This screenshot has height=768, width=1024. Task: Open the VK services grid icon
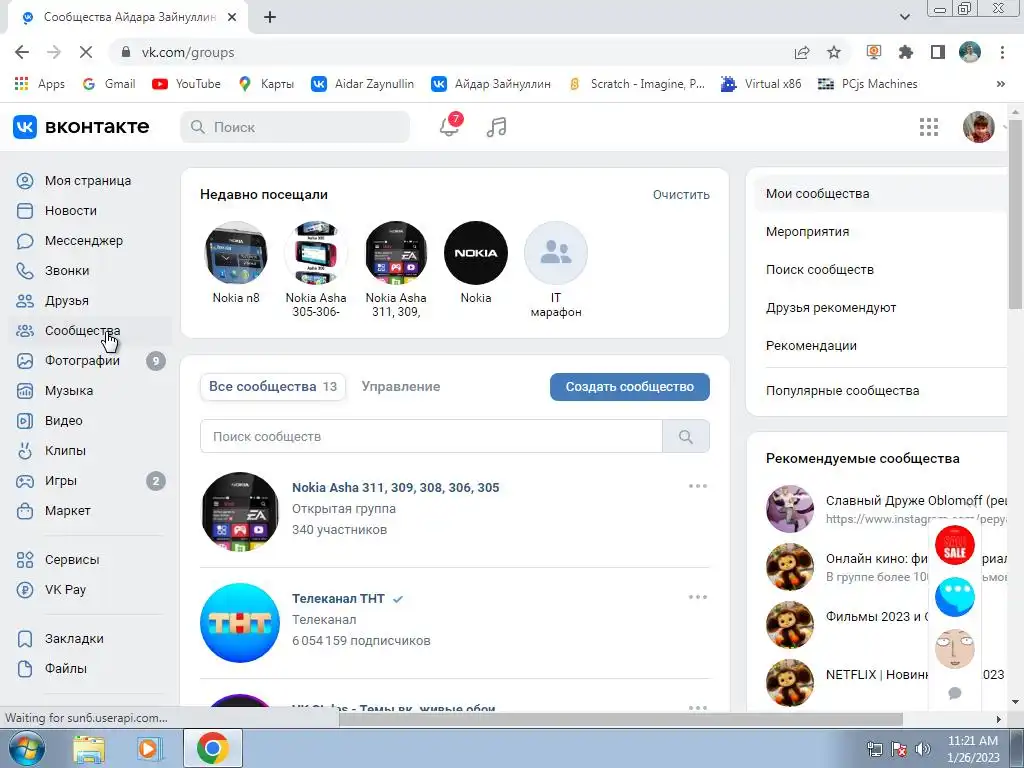coord(929,127)
